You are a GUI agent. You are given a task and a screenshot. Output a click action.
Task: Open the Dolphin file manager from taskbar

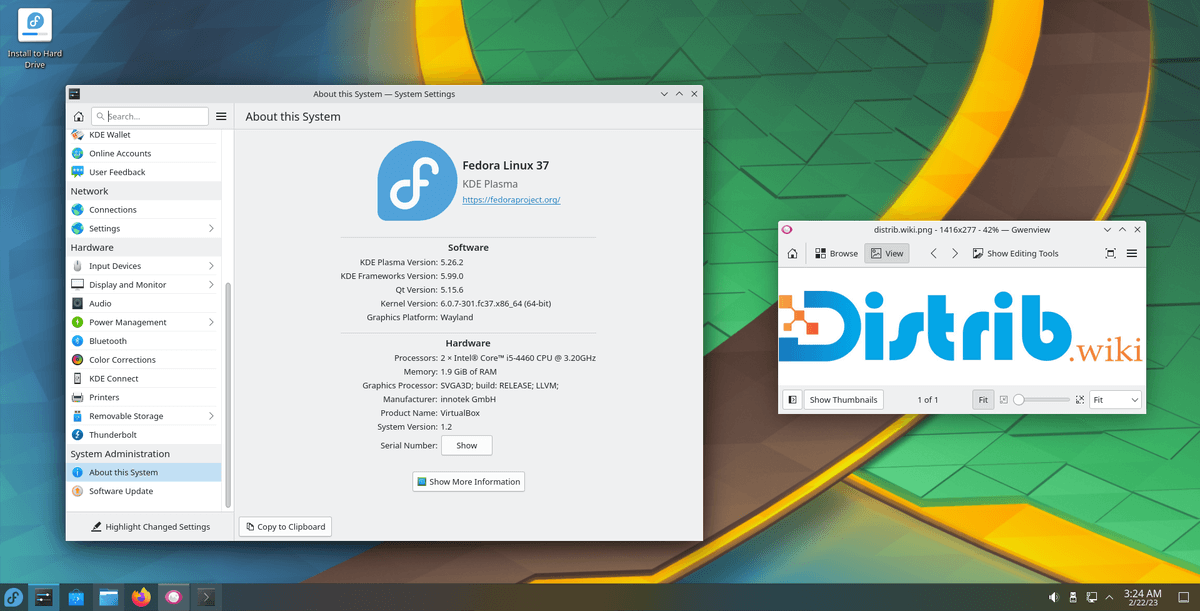(109, 597)
